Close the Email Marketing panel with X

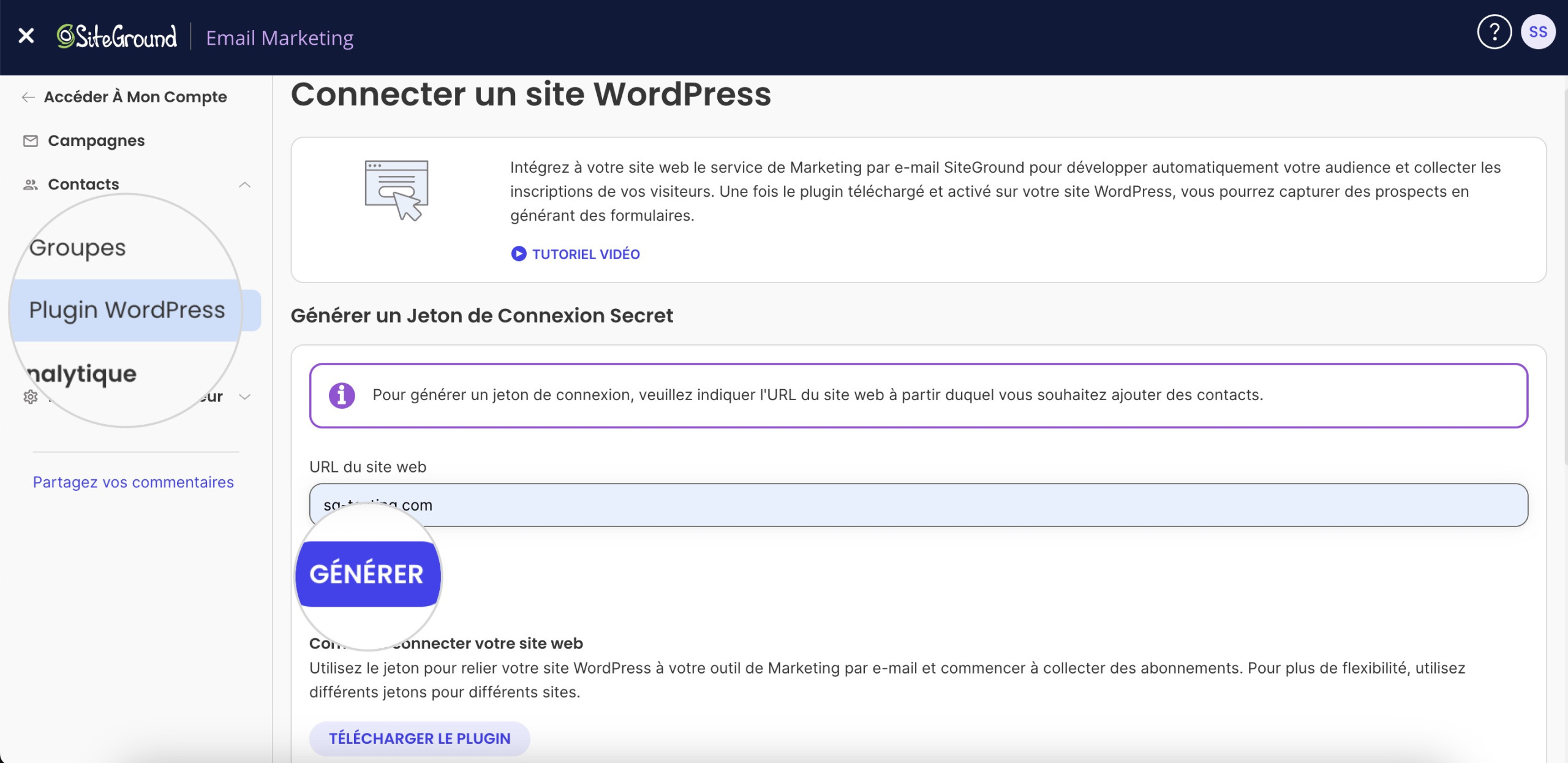pyautogui.click(x=26, y=36)
